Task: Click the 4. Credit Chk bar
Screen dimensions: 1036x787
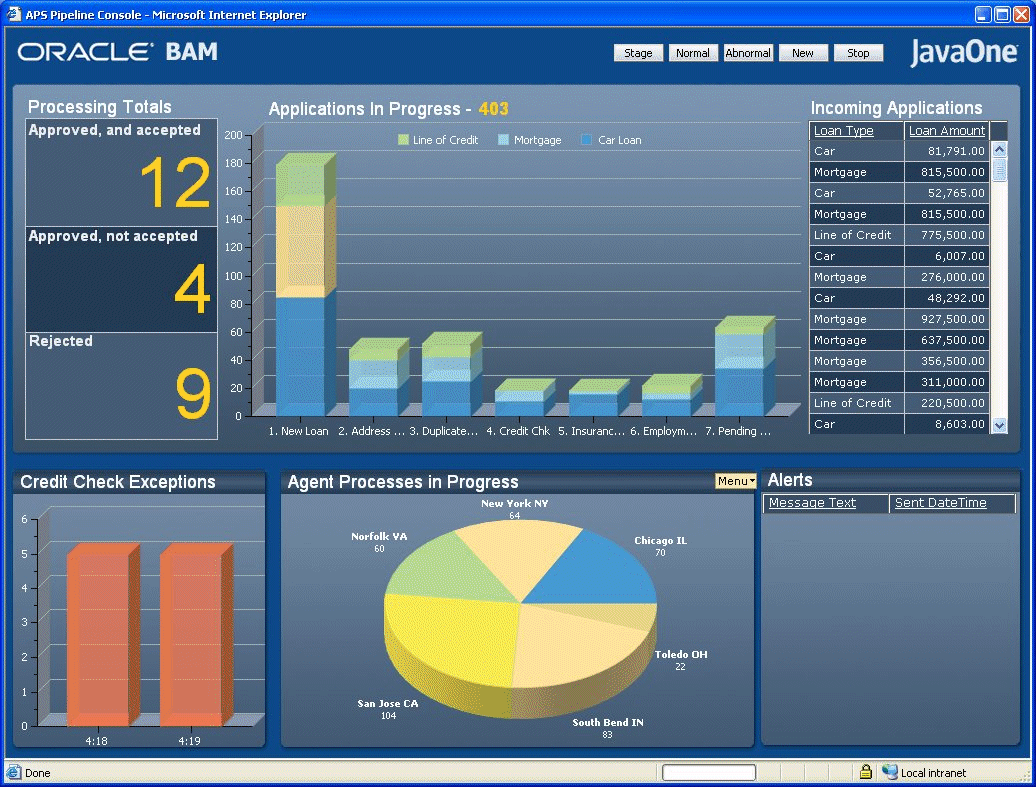Action: click(525, 398)
